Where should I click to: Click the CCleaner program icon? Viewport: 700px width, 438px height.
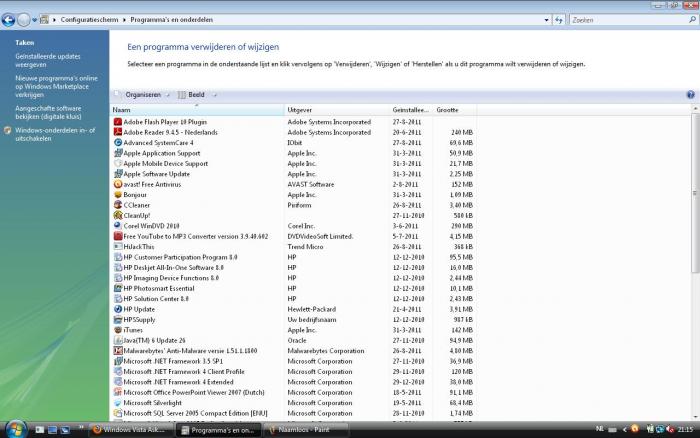(x=117, y=205)
